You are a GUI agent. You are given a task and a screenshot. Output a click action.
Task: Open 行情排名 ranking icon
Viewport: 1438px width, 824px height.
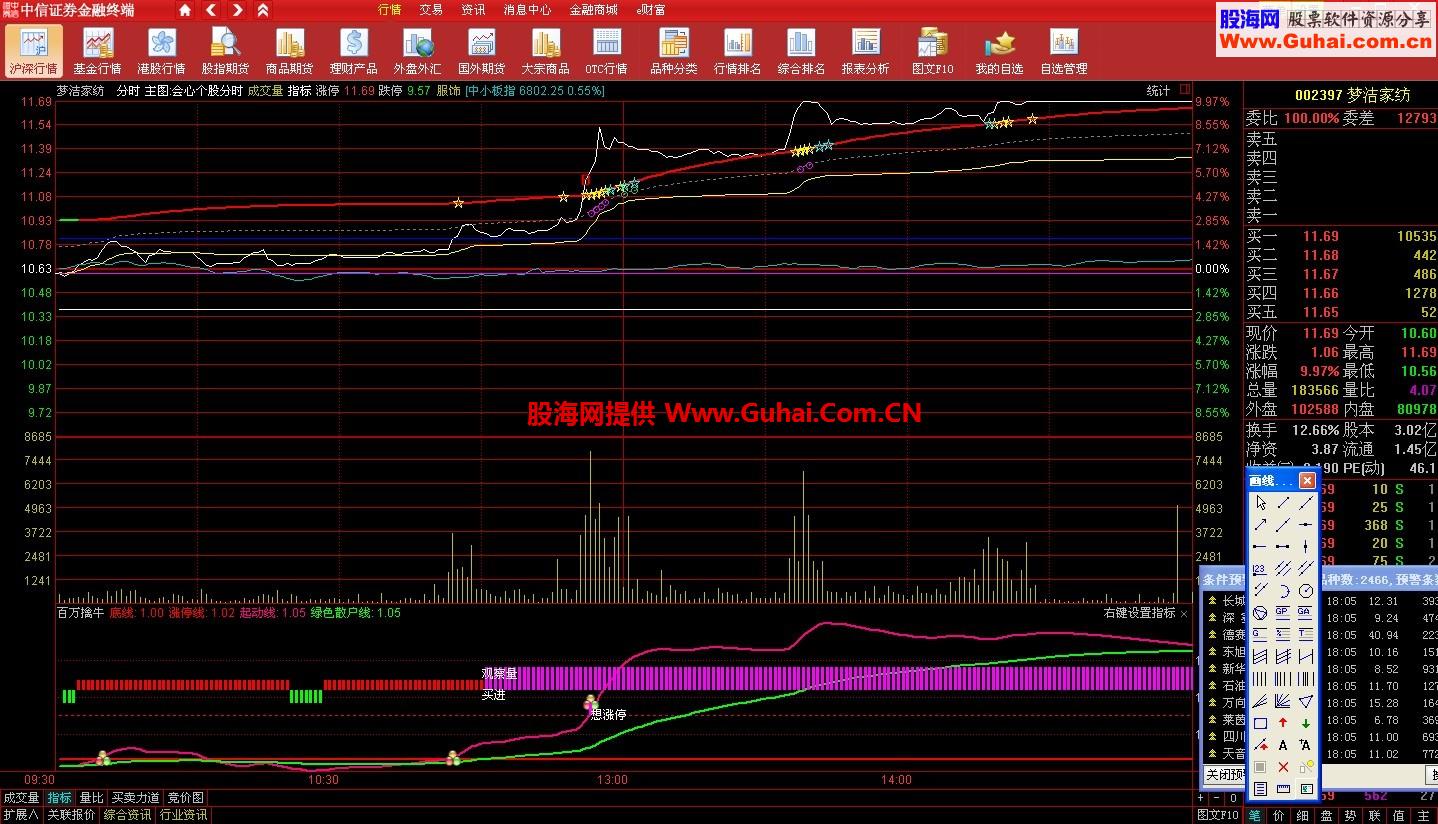click(737, 51)
